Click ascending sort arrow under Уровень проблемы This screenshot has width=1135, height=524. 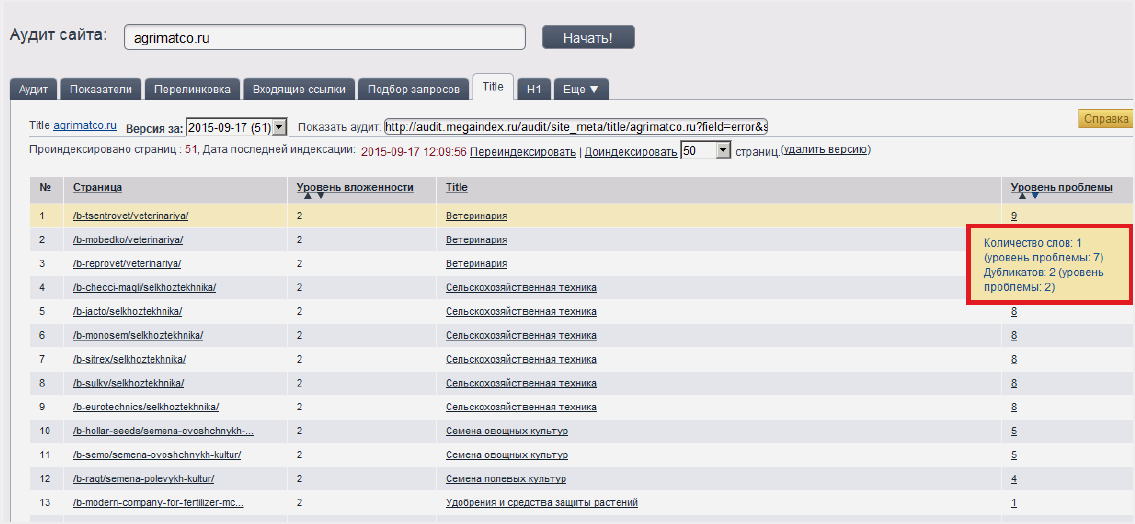(1022, 196)
